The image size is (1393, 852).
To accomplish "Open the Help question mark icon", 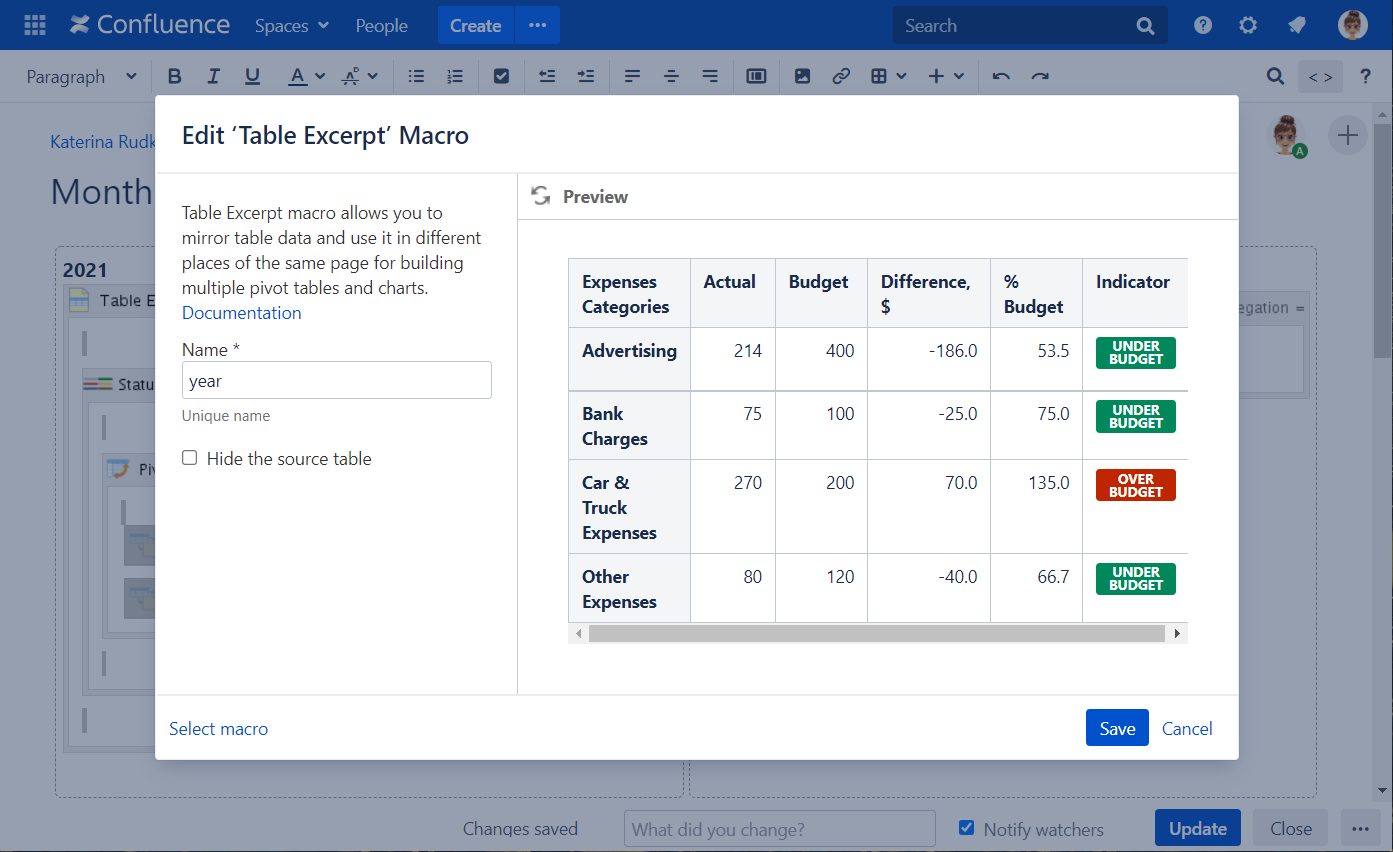I will click(1203, 26).
